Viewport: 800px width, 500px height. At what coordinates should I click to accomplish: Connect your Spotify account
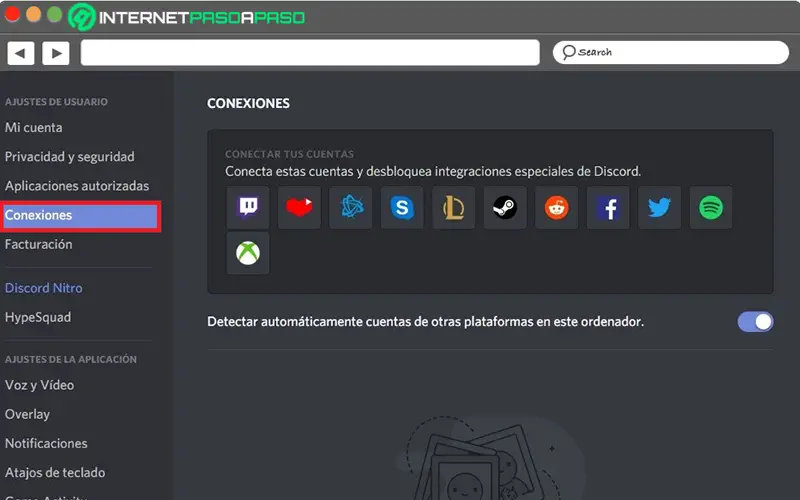click(x=711, y=207)
